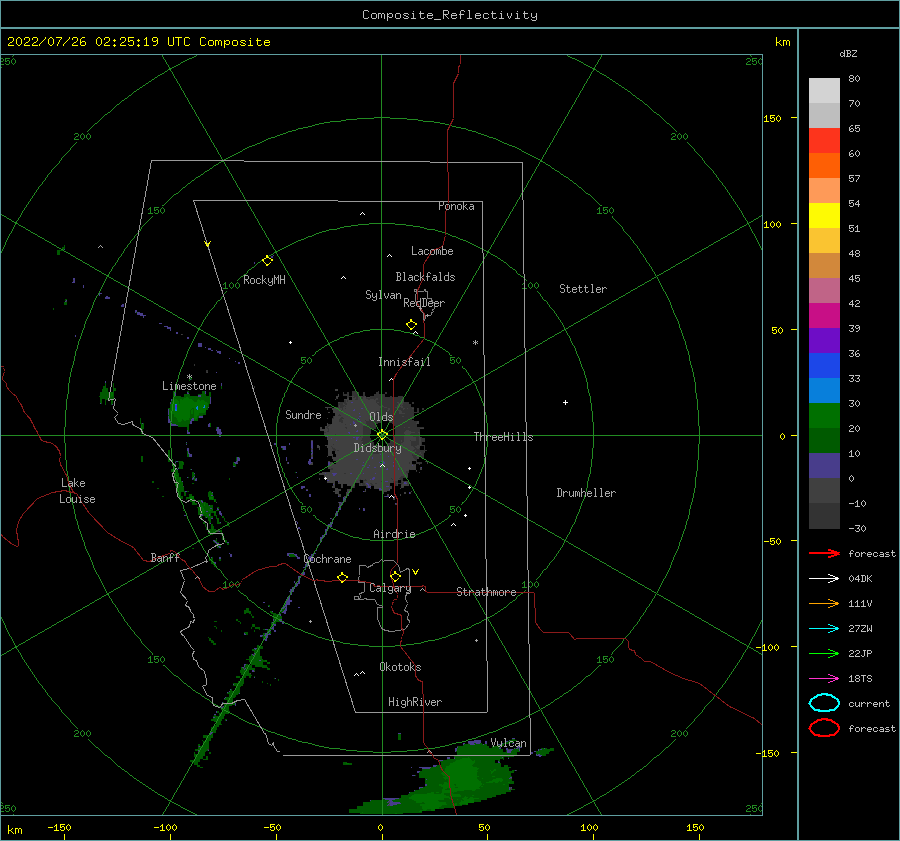The image size is (900, 841).
Task: Click the asterisk marker above Limestone
Action: 189,377
